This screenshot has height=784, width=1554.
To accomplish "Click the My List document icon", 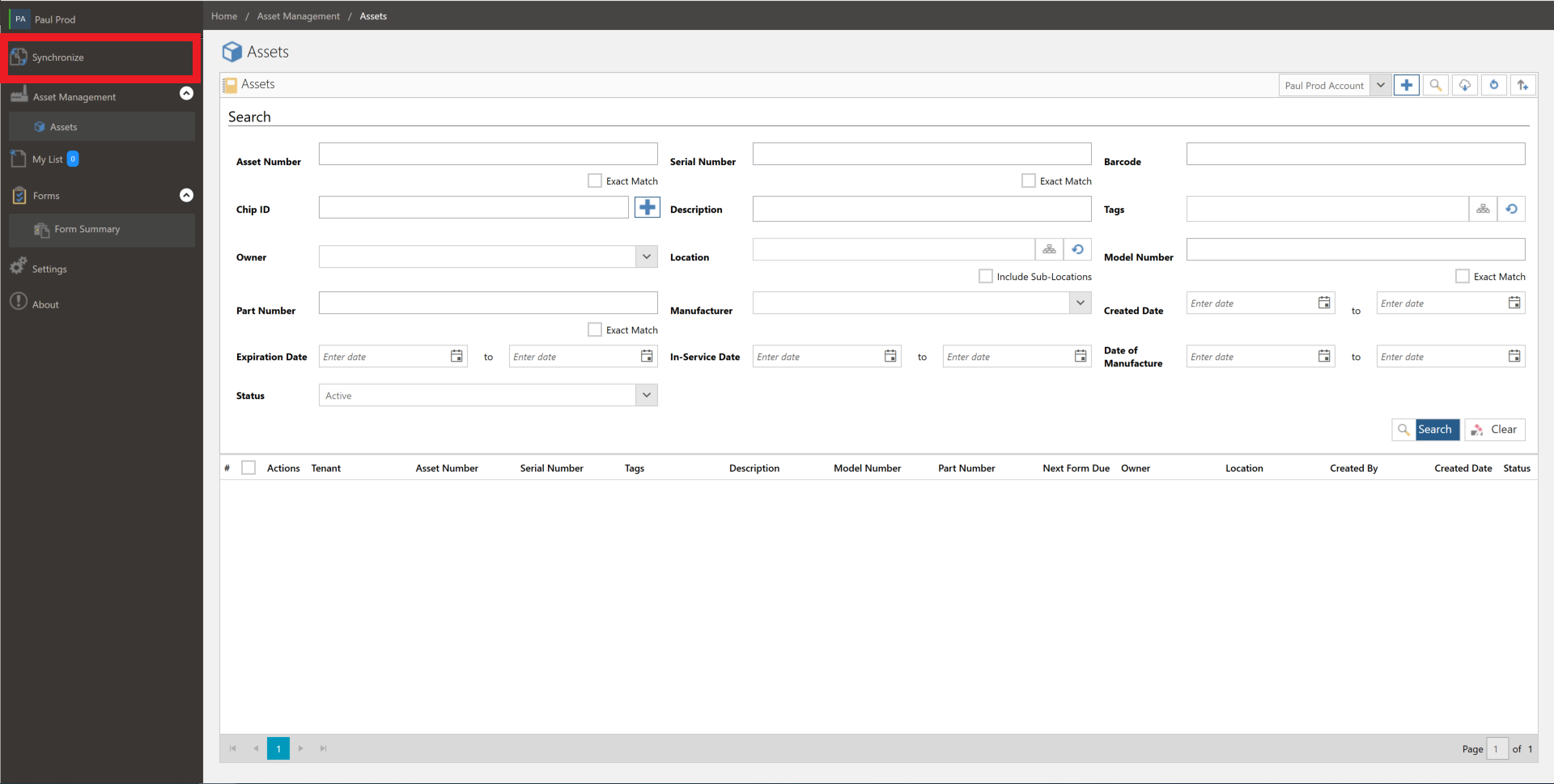I will coord(19,159).
